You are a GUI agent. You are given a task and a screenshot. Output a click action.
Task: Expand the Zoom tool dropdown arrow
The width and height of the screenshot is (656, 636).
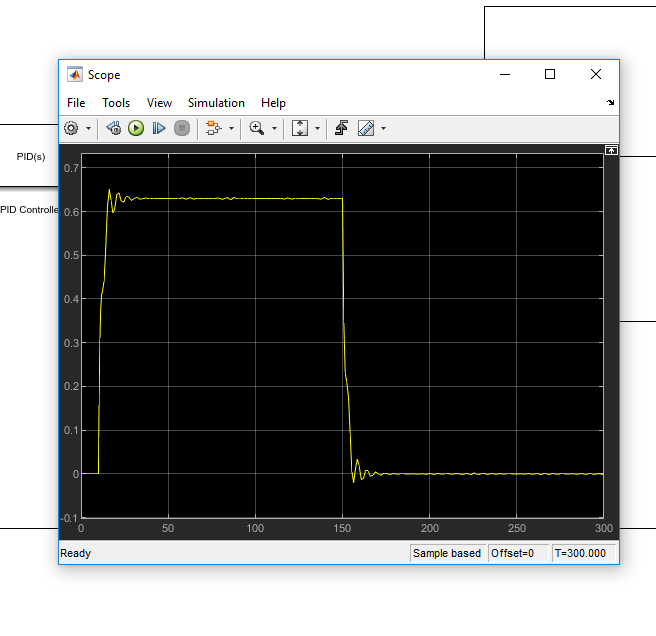pos(274,128)
